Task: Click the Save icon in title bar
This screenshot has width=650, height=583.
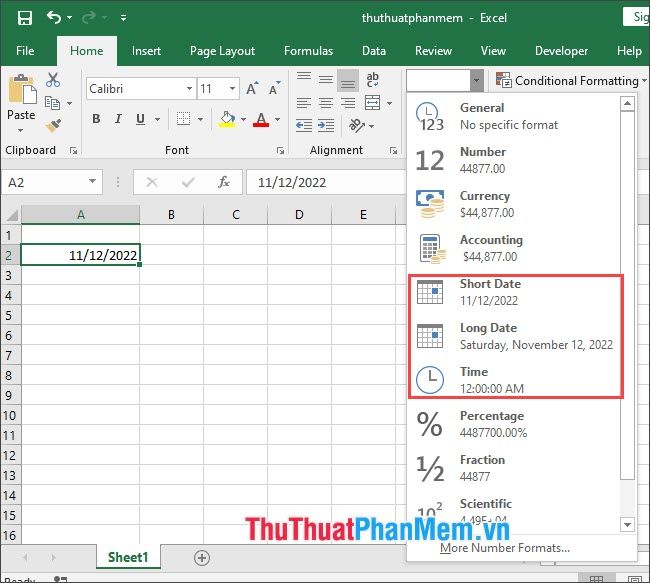Action: [x=24, y=18]
